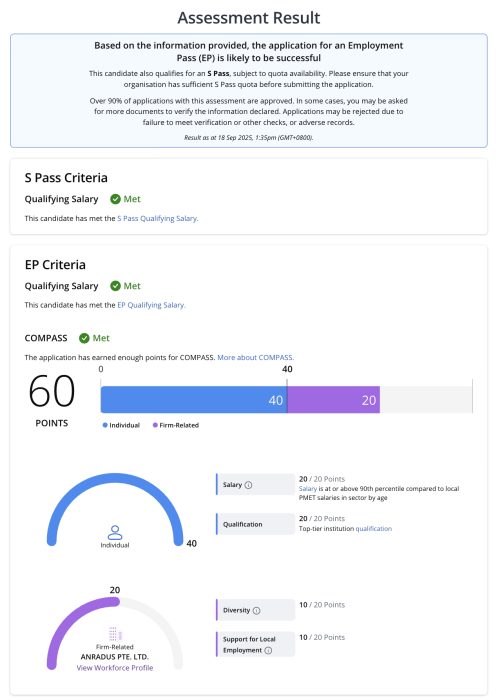Open the S Pass Qualifying Salary link
500x699 pixels.
point(157,218)
